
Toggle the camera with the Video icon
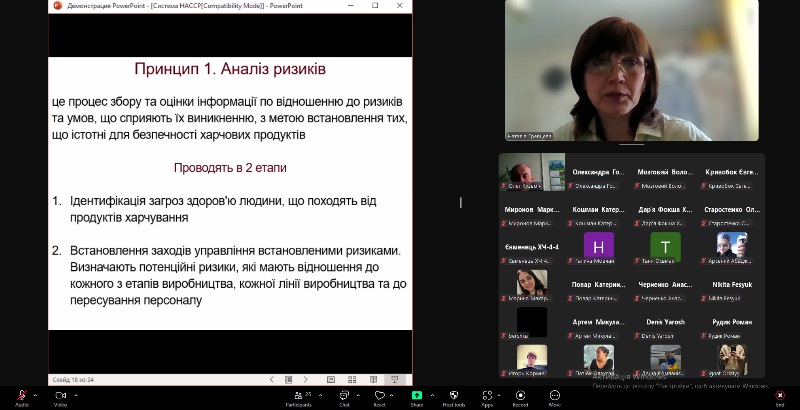pos(60,396)
